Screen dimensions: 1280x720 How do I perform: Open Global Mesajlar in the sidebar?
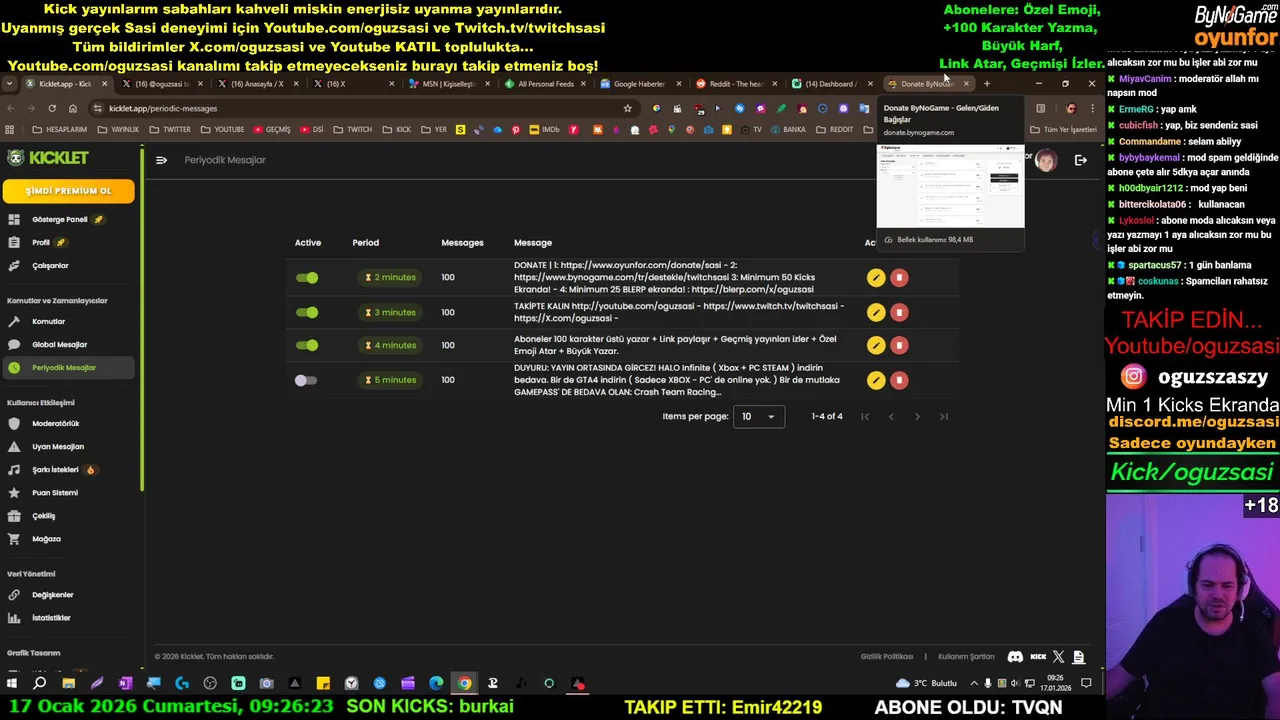tap(67, 345)
